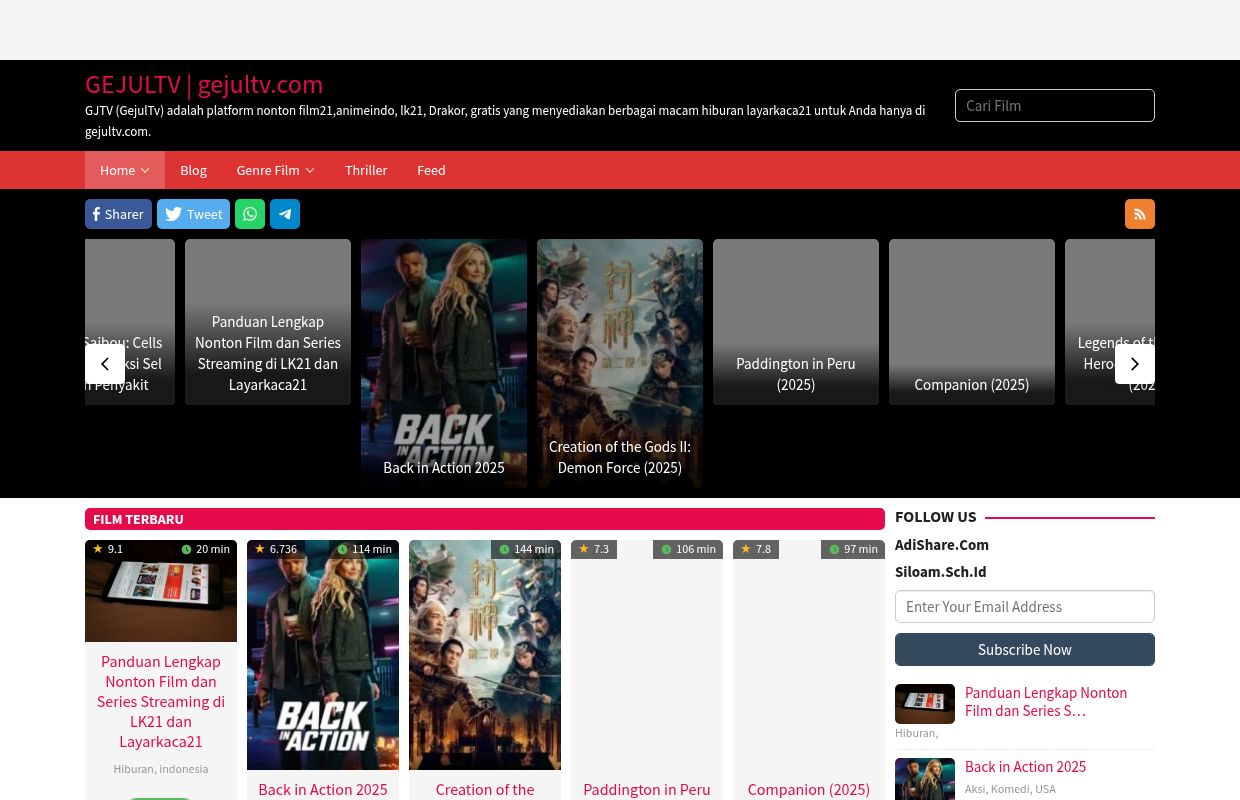
Task: Click the Hiburan category under Panduan card
Action: click(x=133, y=769)
